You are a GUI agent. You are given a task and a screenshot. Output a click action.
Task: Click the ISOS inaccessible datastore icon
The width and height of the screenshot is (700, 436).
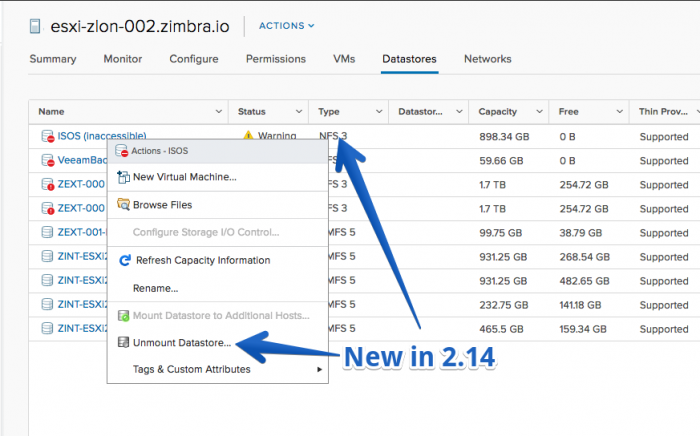point(47,136)
